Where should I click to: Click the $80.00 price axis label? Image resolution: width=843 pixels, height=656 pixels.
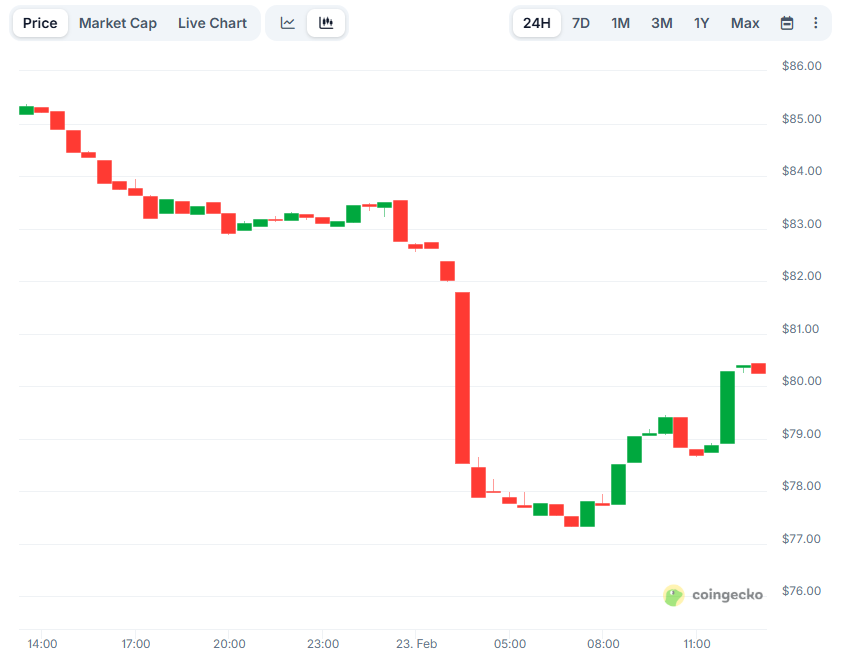pos(800,381)
